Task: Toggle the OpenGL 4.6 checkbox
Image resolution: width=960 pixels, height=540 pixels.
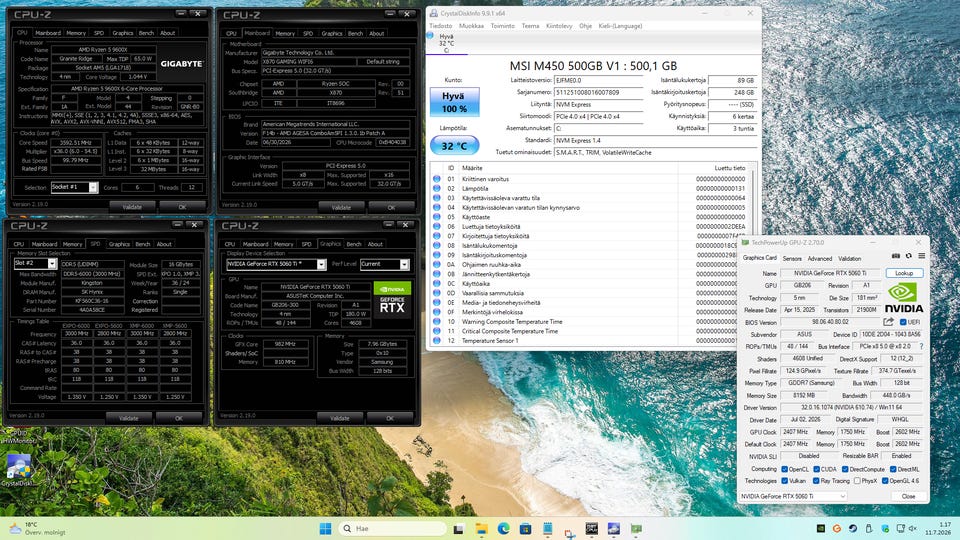Action: point(885,481)
